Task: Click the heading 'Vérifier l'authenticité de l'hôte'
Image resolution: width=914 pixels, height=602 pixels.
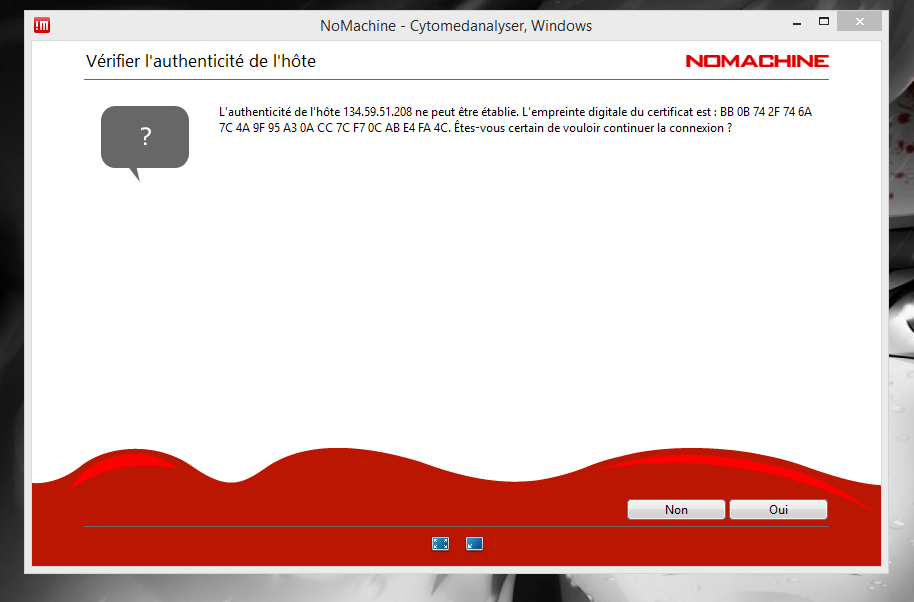Action: [x=201, y=62]
